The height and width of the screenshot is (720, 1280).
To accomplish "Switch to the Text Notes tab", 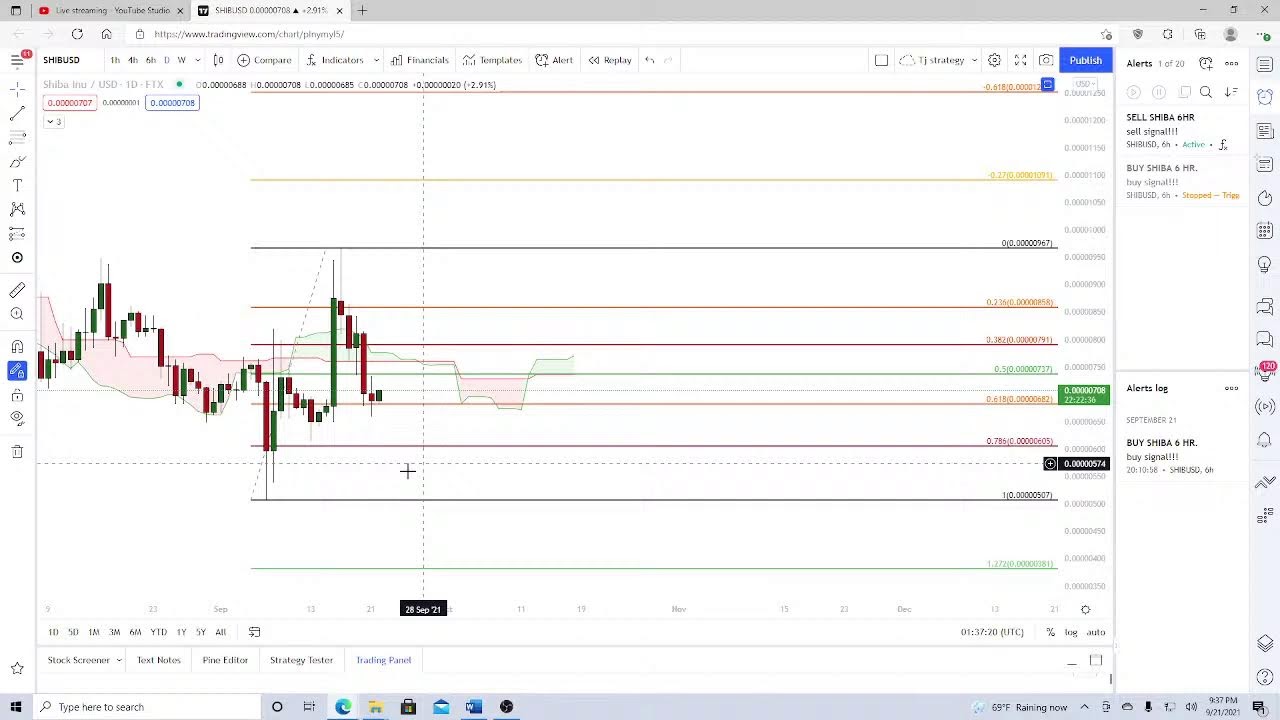I will click(159, 660).
